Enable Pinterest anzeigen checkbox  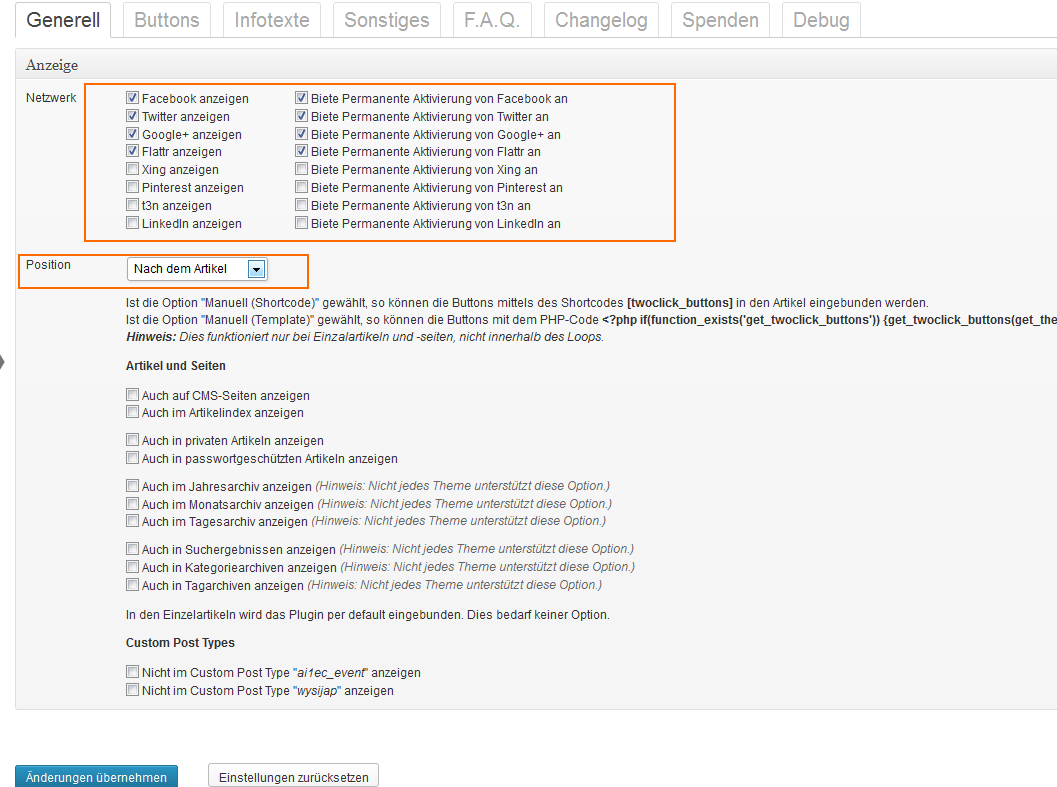pyautogui.click(x=133, y=188)
